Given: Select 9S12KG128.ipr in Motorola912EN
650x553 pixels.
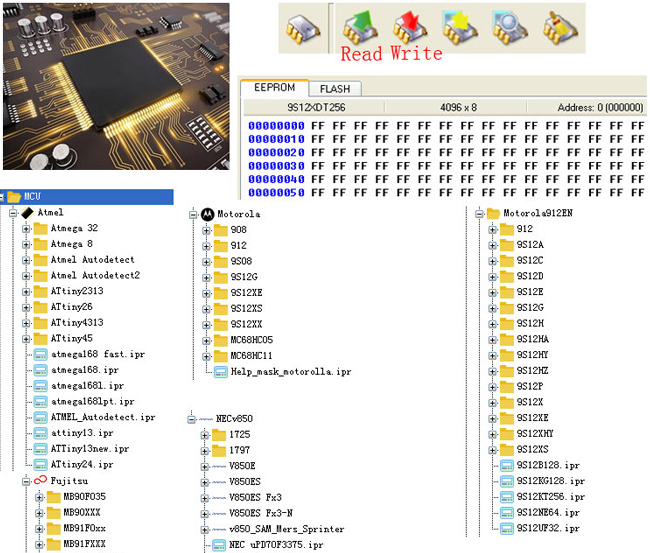Looking at the screenshot, I should (x=551, y=481).
